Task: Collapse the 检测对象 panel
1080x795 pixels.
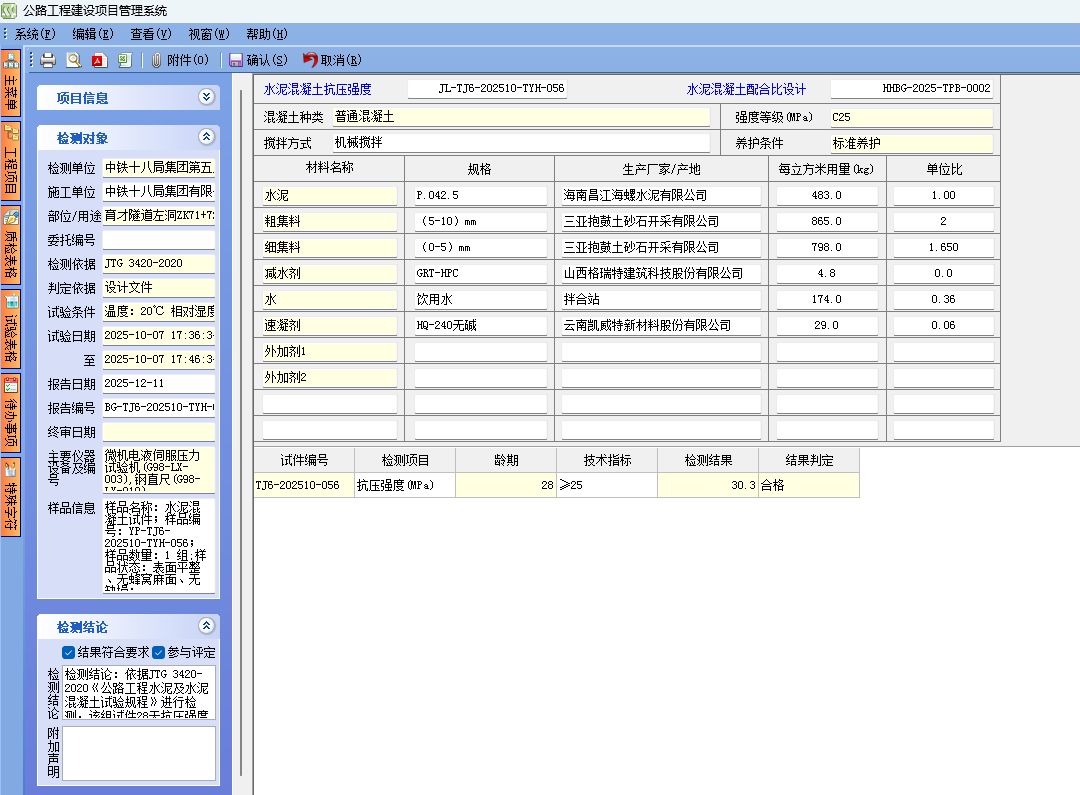Action: [x=206, y=137]
